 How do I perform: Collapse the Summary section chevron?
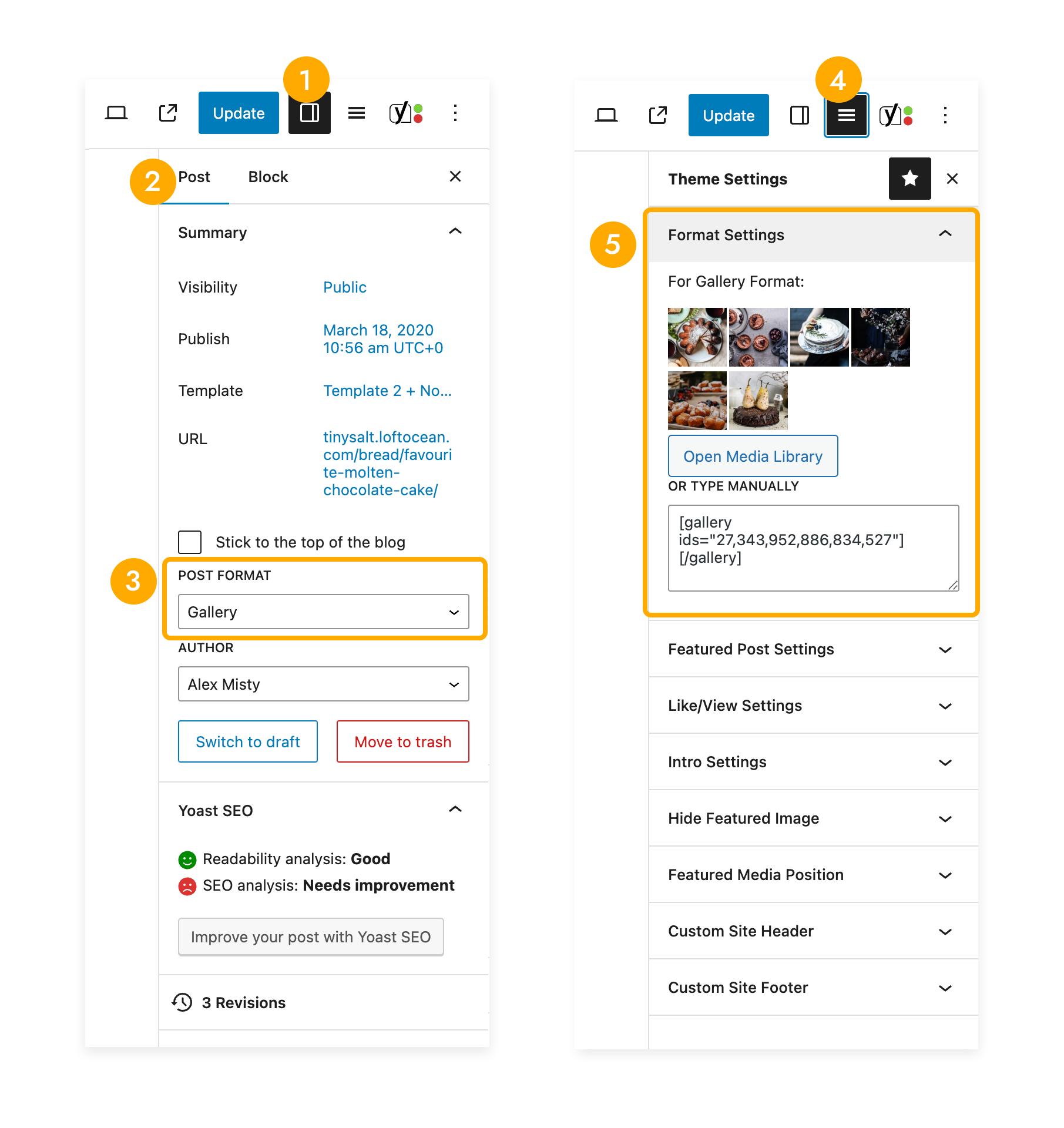coord(455,232)
